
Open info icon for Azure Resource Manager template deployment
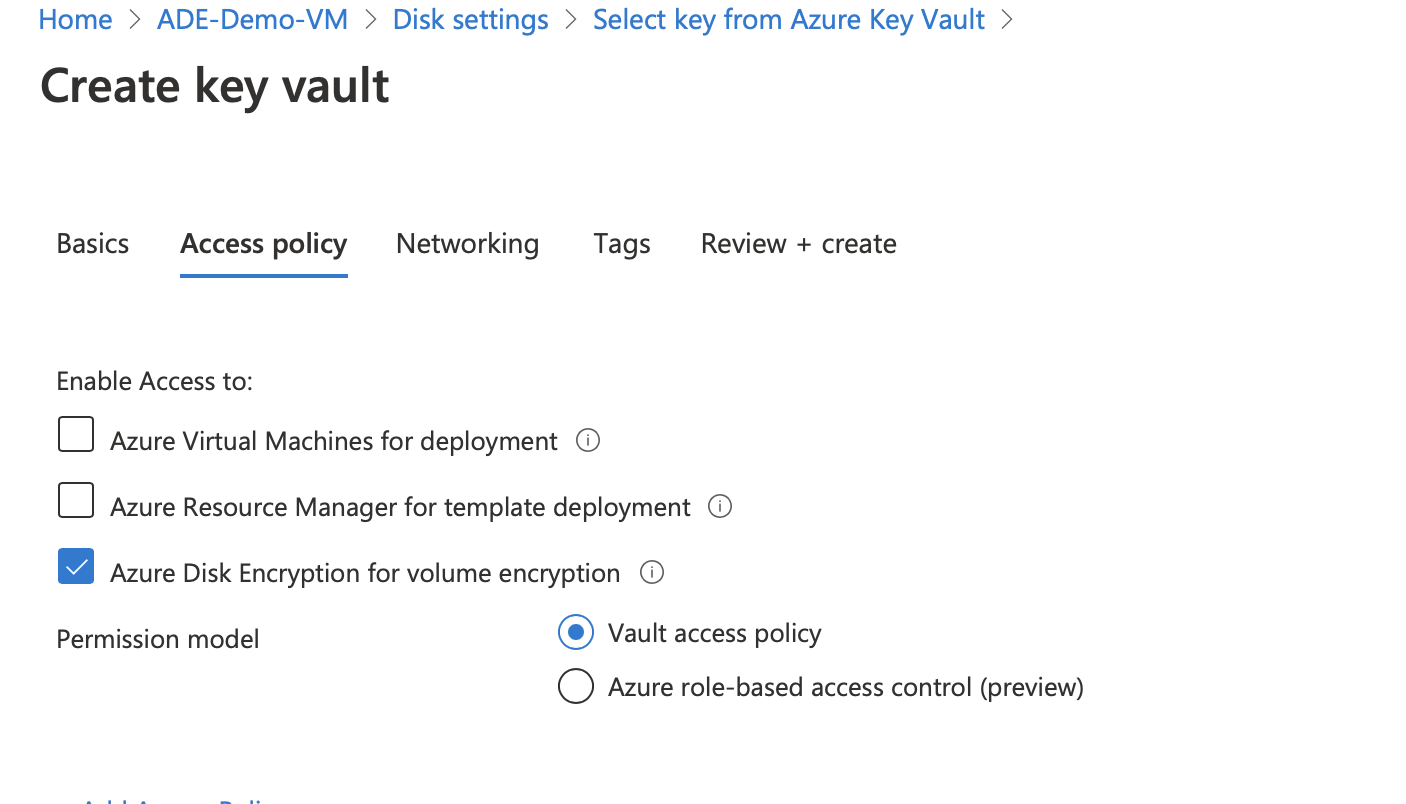719,506
